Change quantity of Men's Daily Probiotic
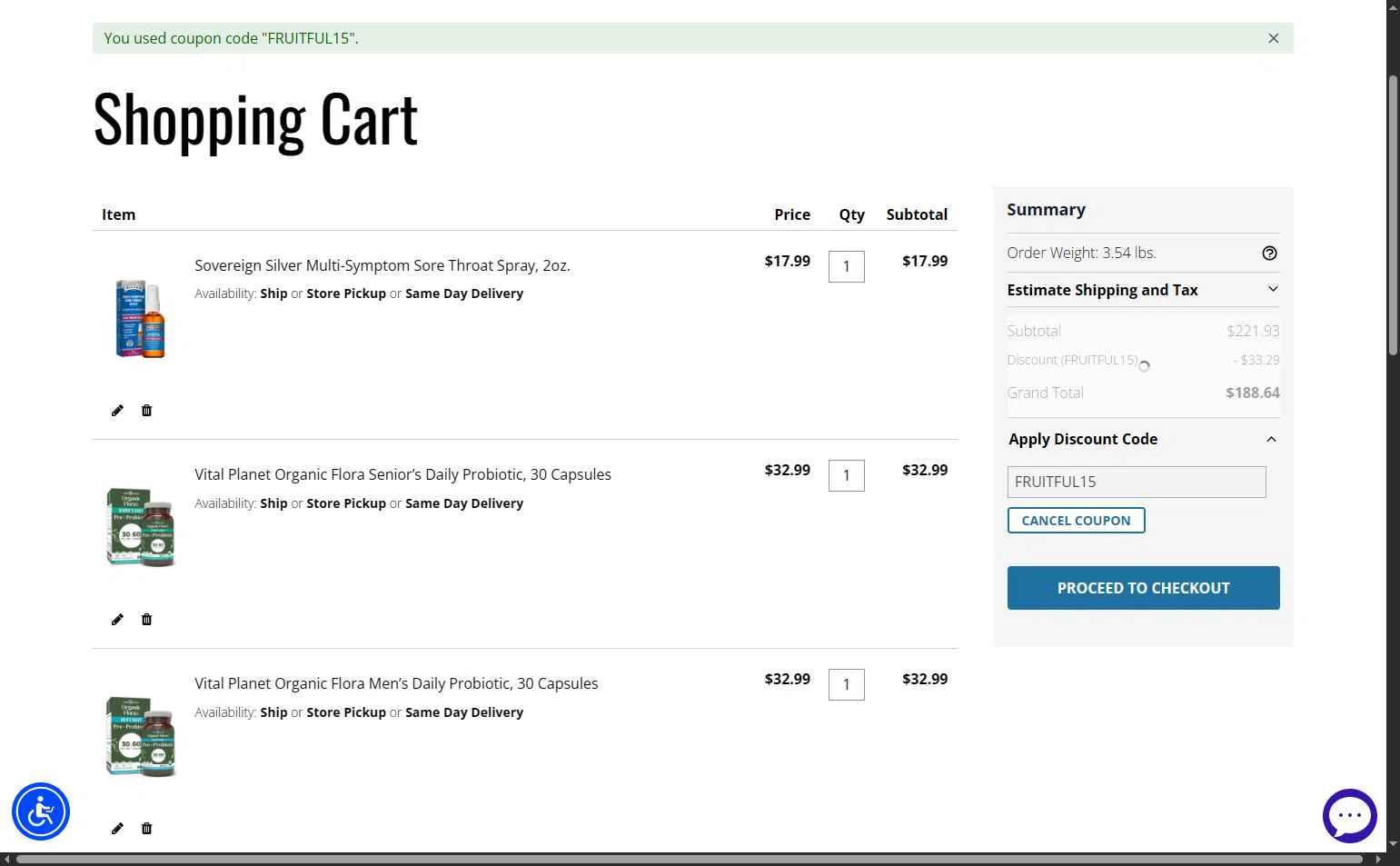Screen dimensions: 1400x866 point(847,684)
